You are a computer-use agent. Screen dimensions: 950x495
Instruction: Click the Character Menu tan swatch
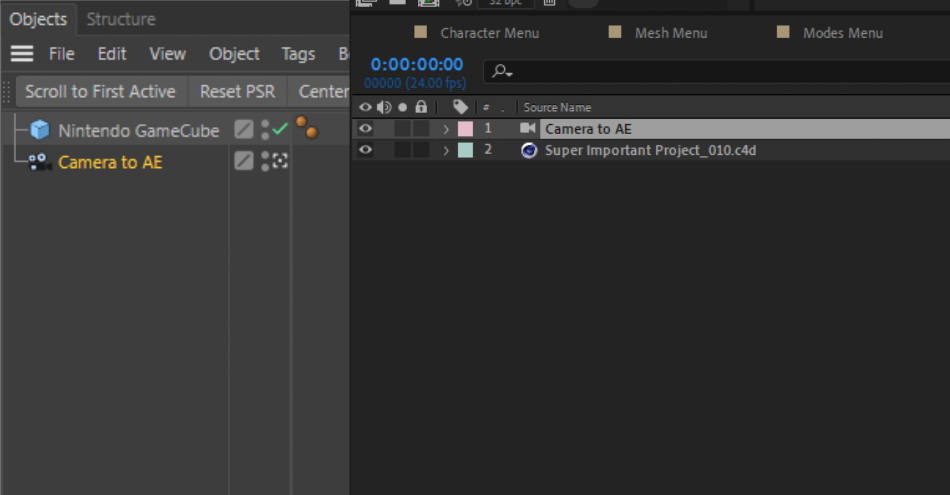coord(420,32)
